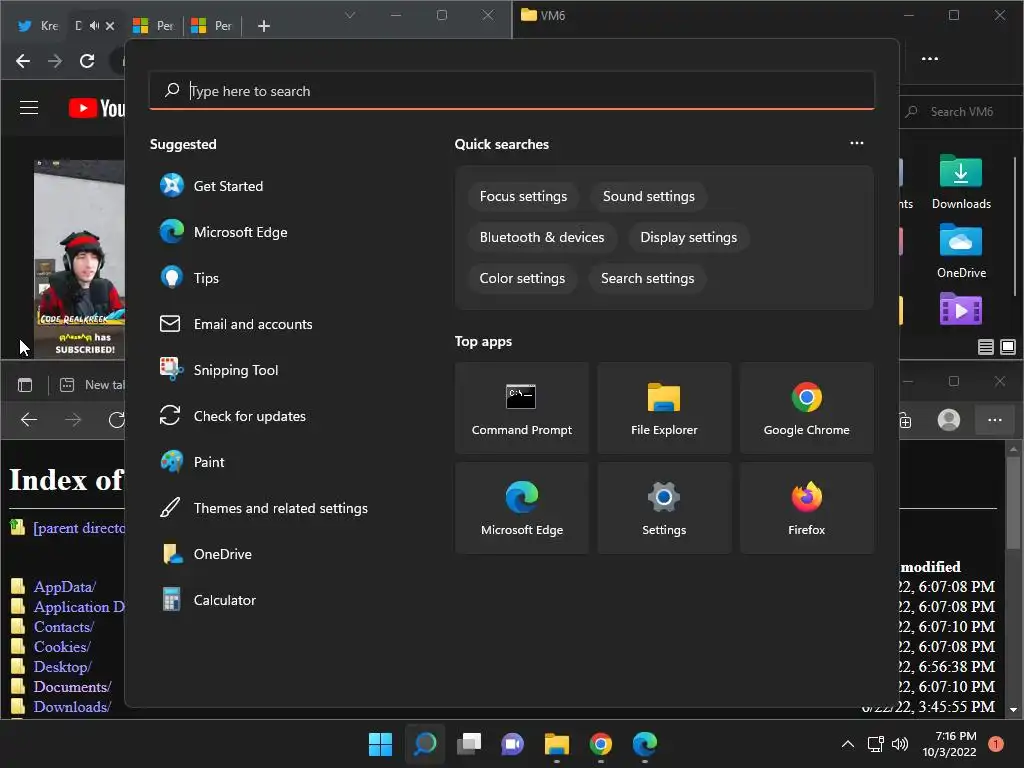Open the clock and date in taskbar

[949, 744]
